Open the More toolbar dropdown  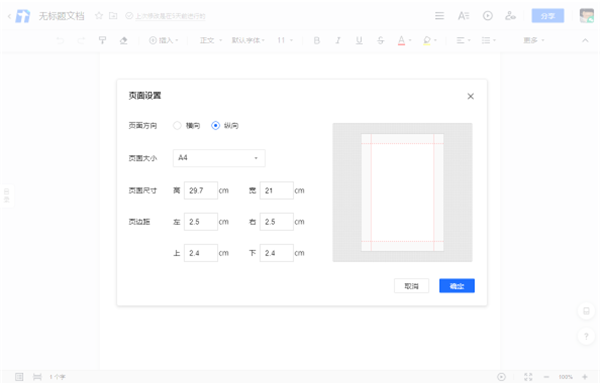534,40
